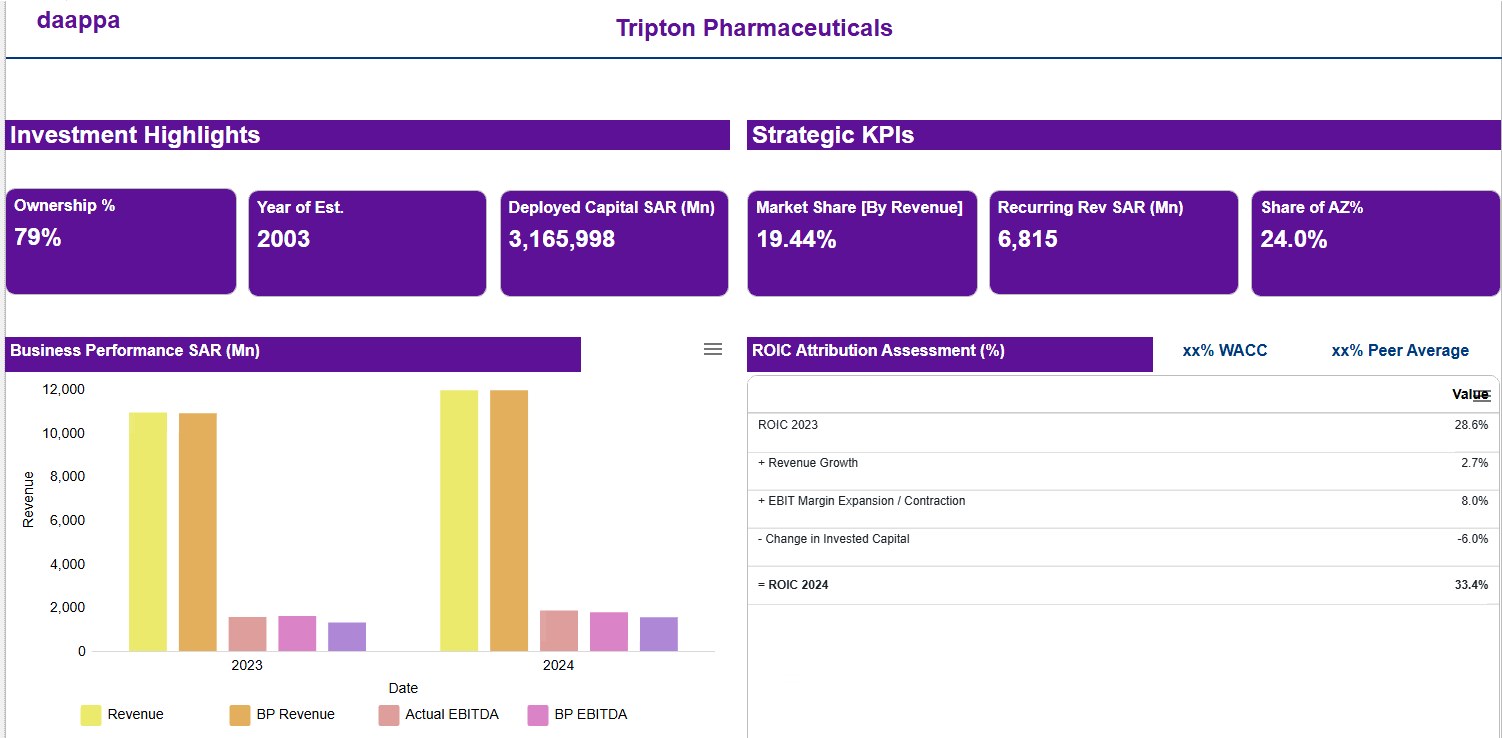Click the Value column header
Screen dimensions: 1502x738
coord(1470,395)
